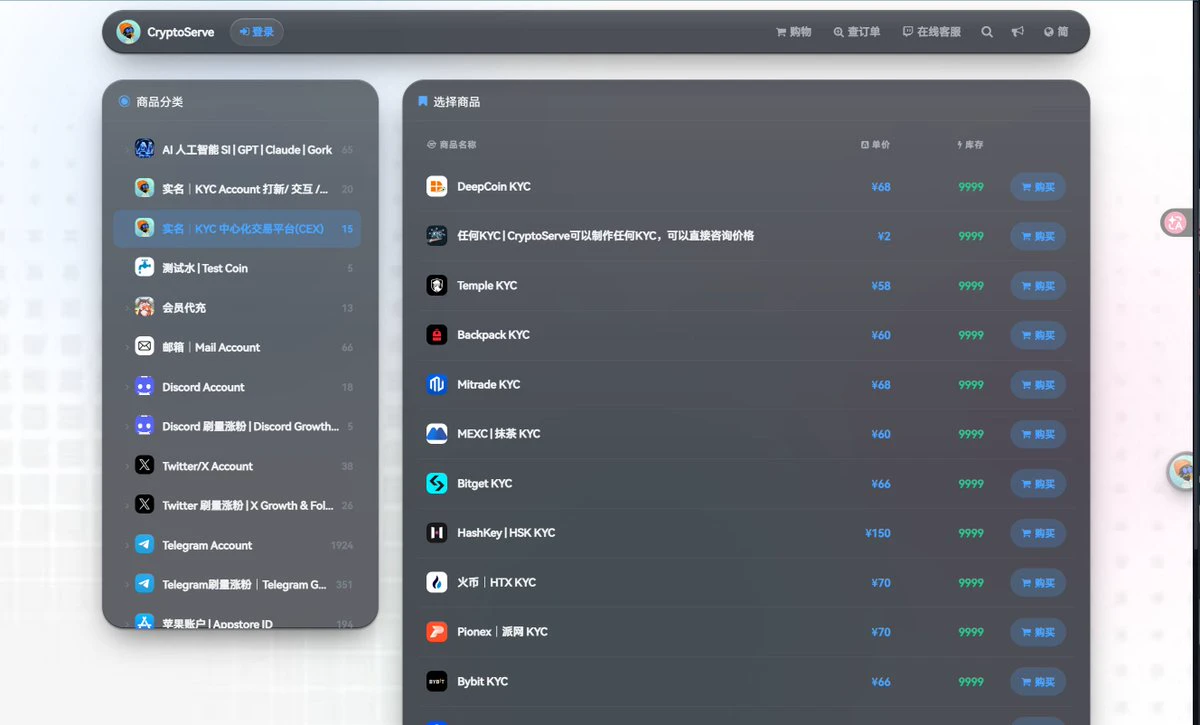Image resolution: width=1200 pixels, height=725 pixels.
Task: Click the Pionex 派网 KYC icon
Action: click(x=437, y=632)
